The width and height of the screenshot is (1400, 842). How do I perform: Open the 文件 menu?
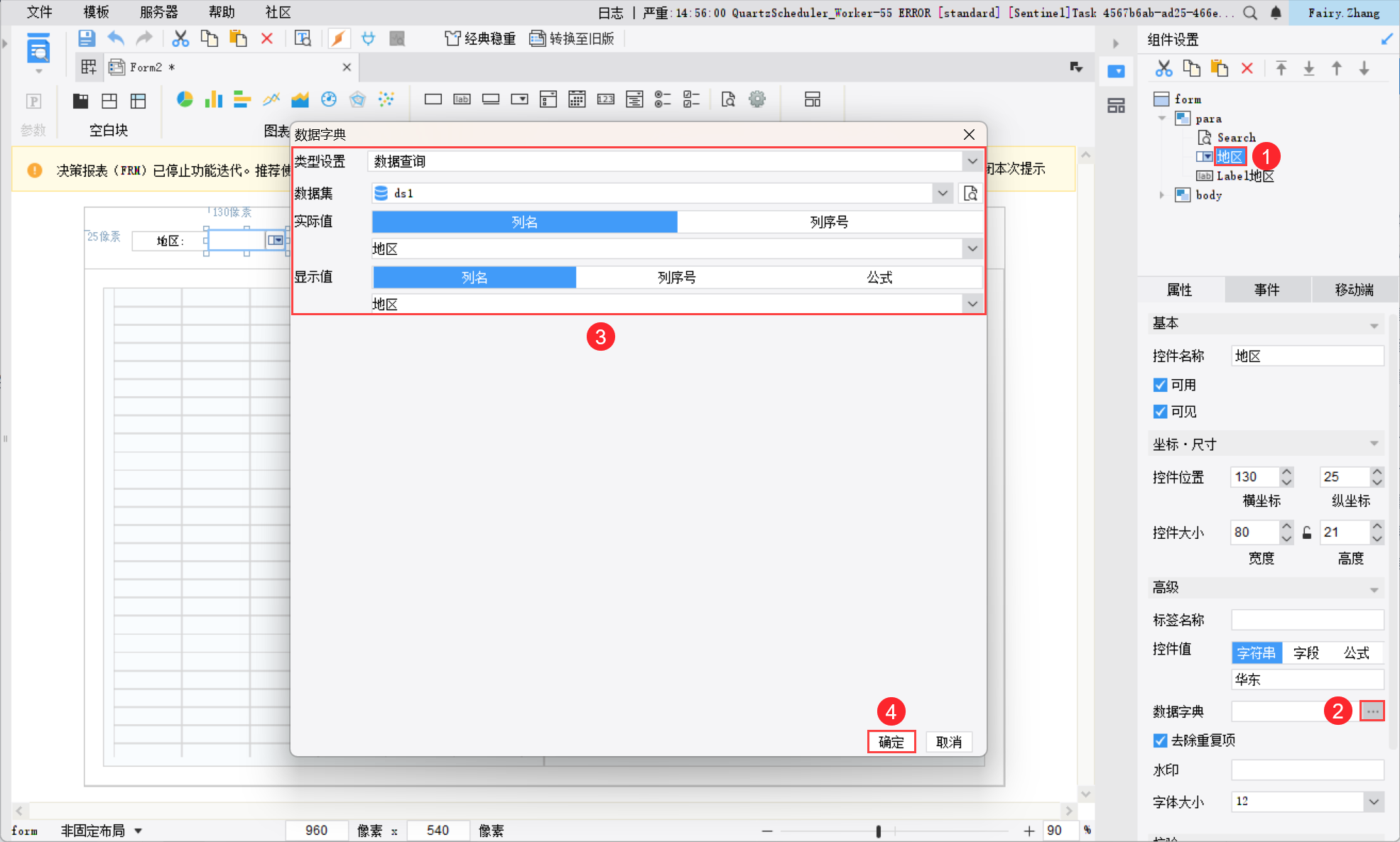pos(40,12)
